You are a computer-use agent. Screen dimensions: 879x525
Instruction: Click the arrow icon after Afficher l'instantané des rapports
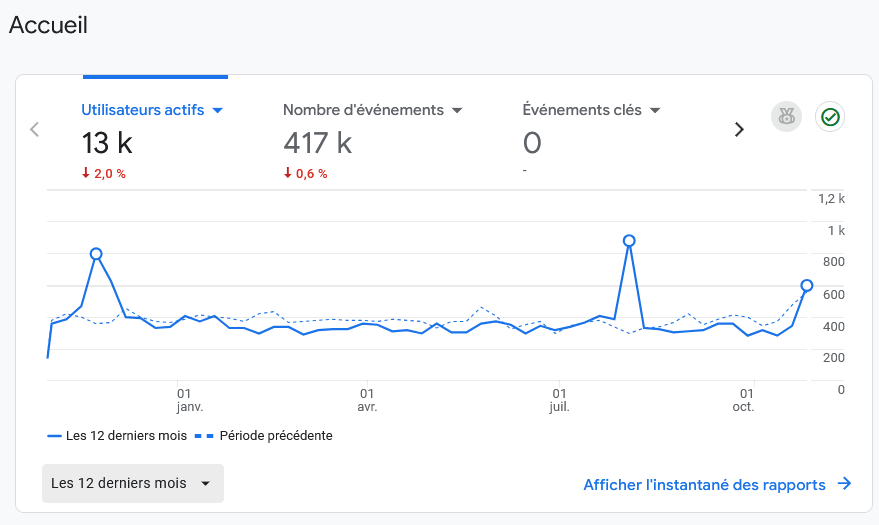(x=844, y=484)
